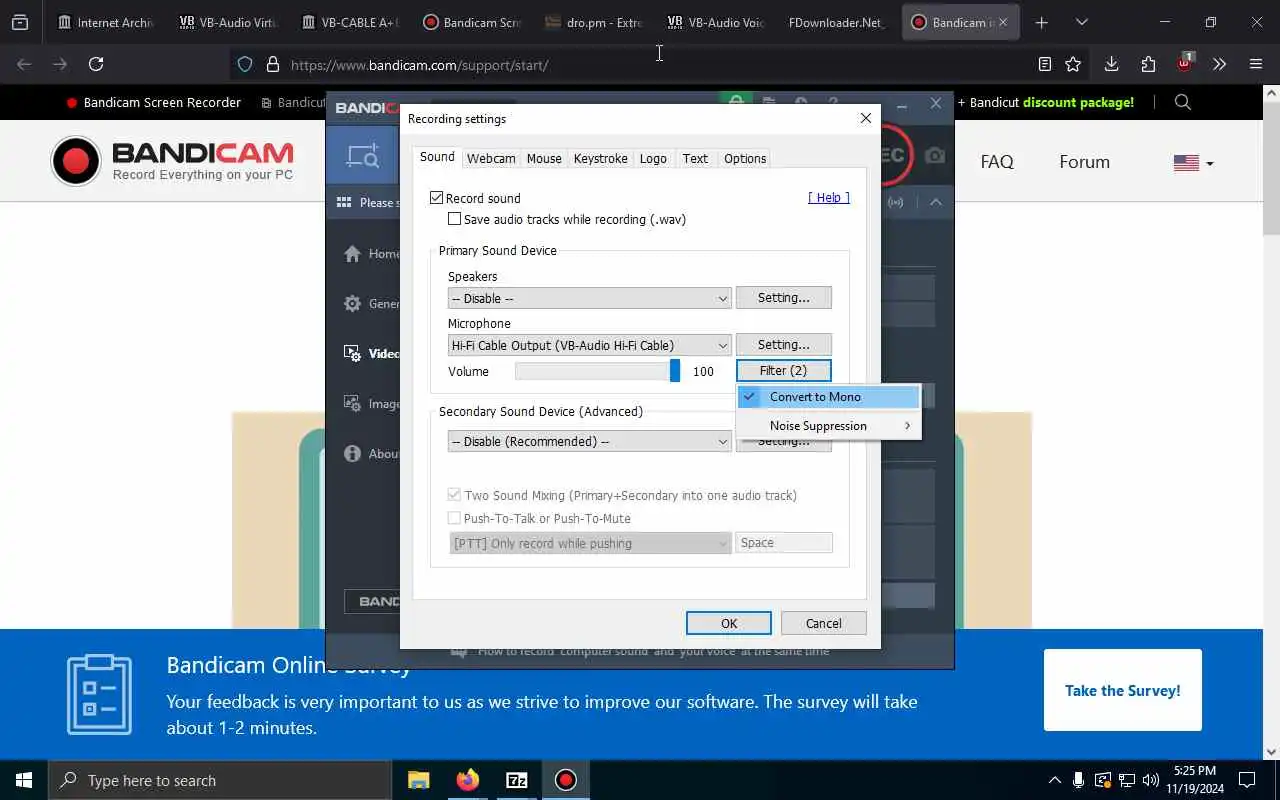Bookmark this page with the star icon
This screenshot has width=1280, height=800.
[1073, 64]
